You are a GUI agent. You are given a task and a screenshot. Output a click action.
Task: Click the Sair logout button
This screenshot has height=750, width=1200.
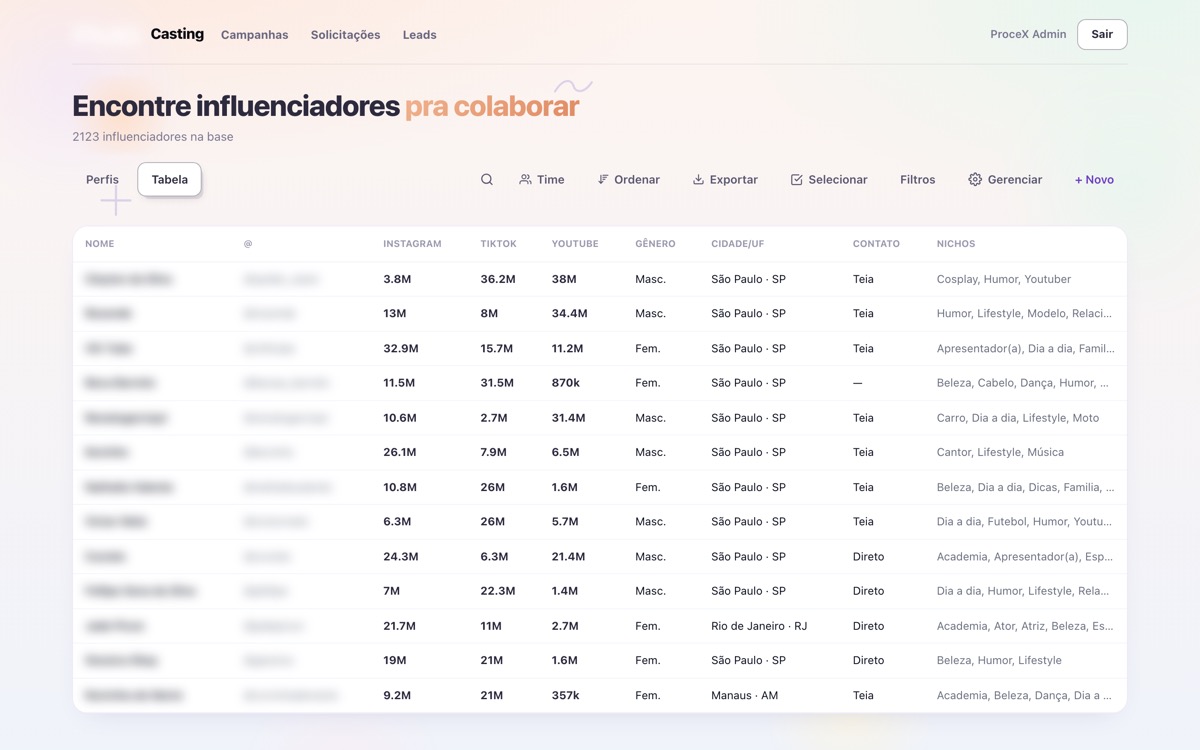click(1102, 34)
